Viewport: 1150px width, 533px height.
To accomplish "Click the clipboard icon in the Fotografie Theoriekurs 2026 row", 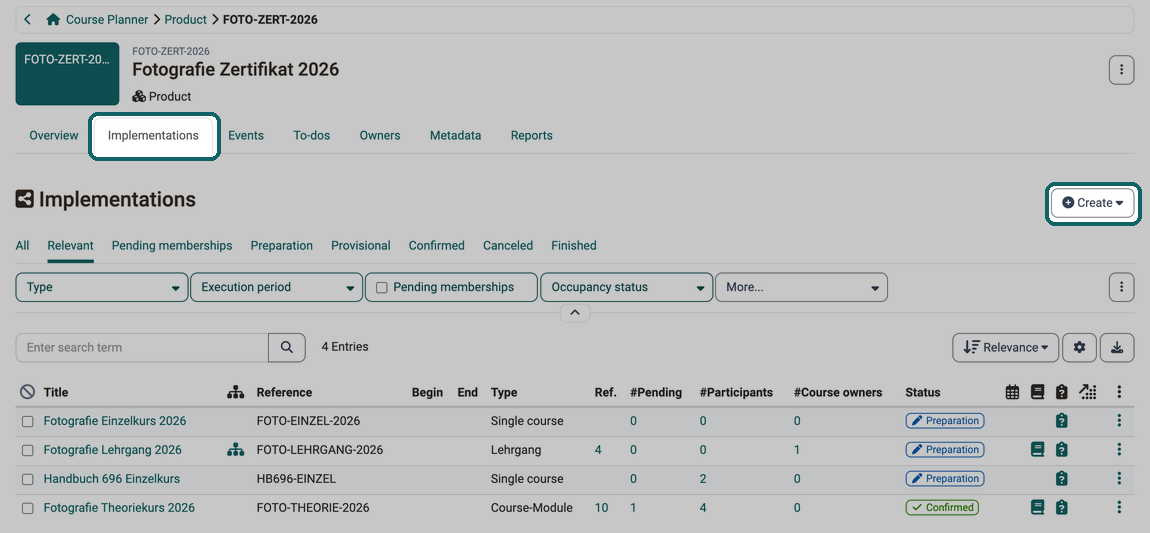I will click(x=1061, y=507).
